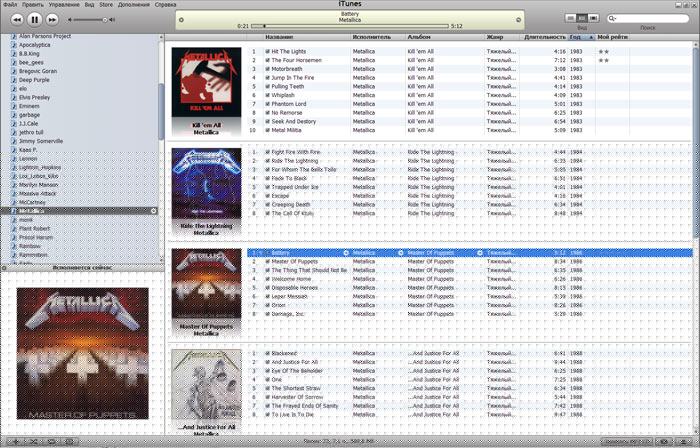
Task: Click the low-volume speaker icon
Action: pyautogui.click(x=70, y=20)
